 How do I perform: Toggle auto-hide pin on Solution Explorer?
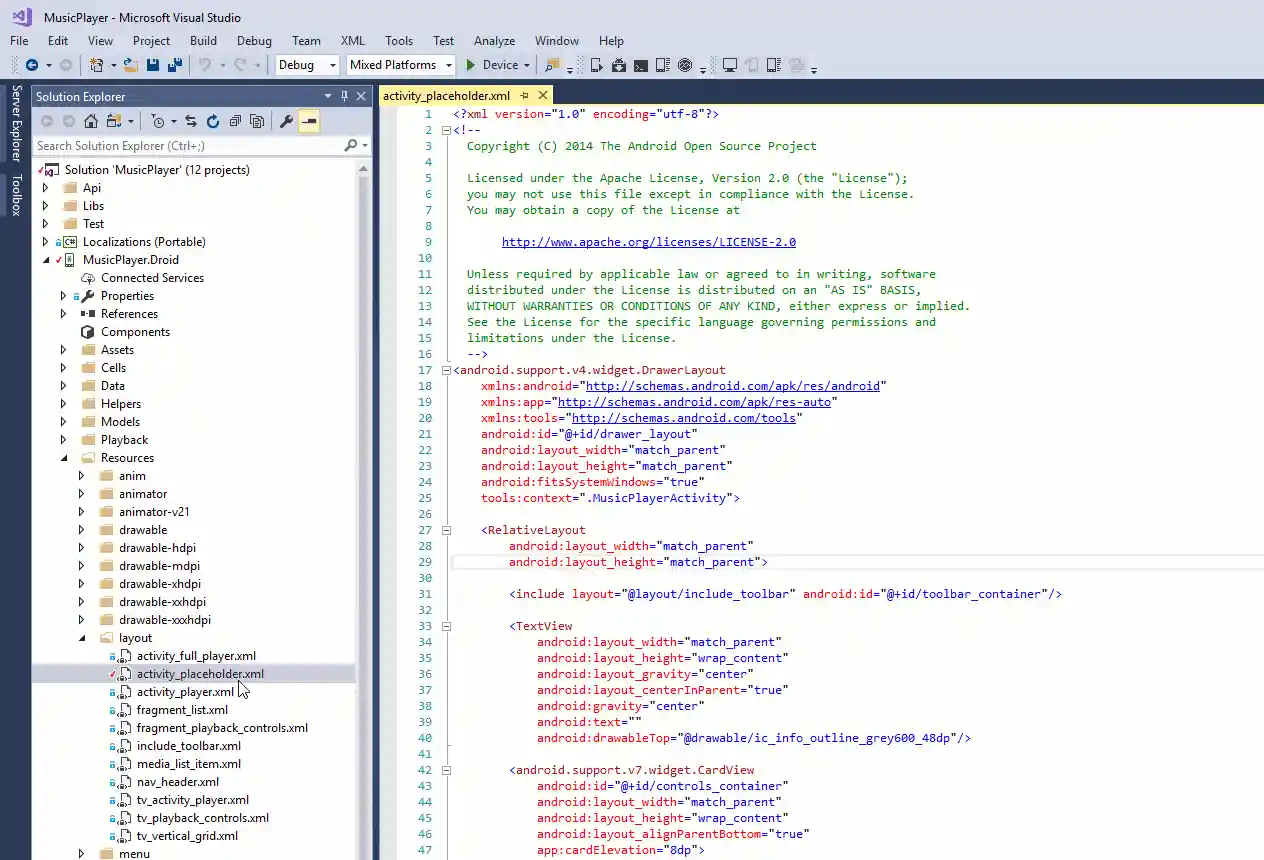point(344,96)
